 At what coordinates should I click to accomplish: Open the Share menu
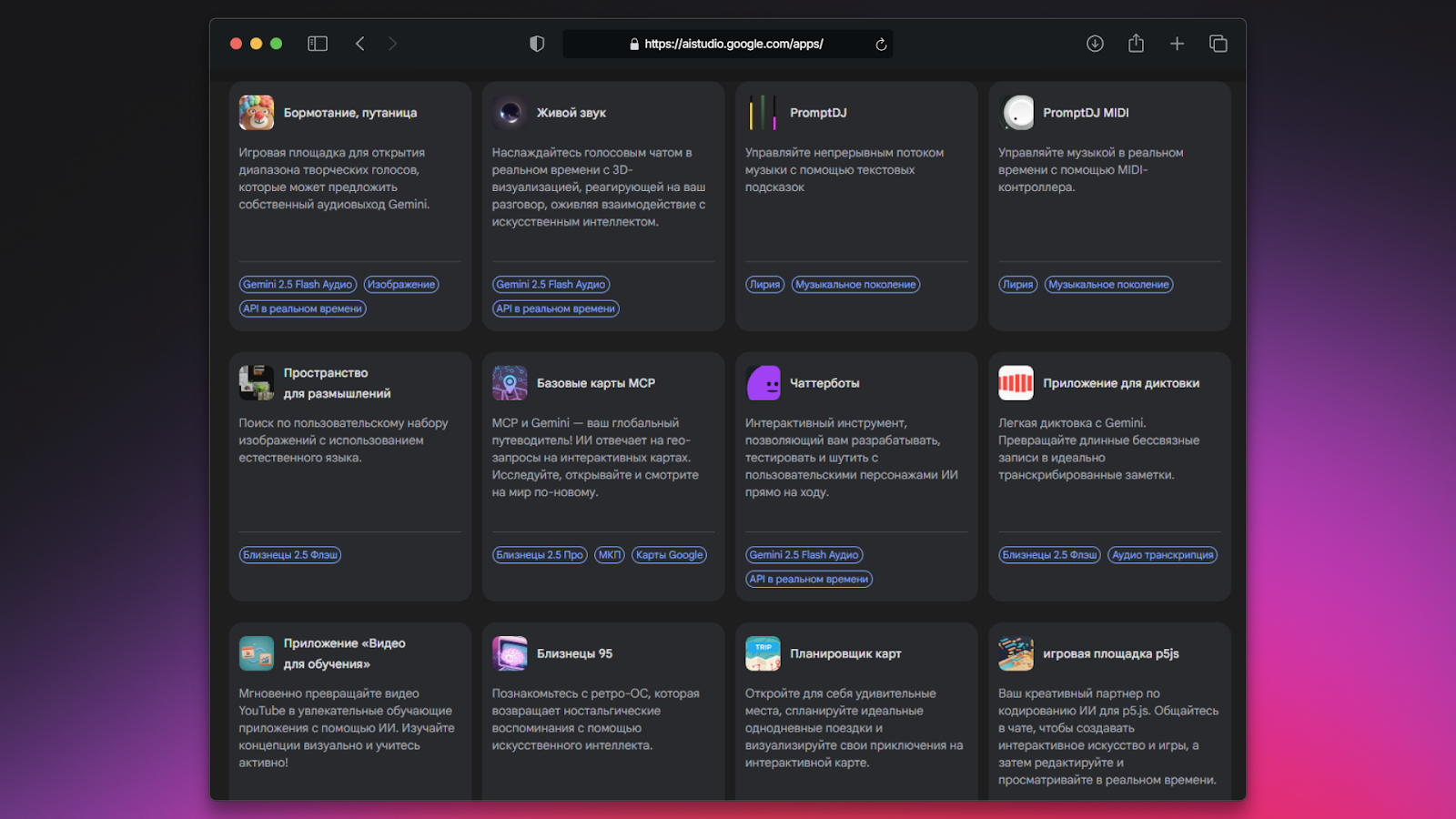tap(1136, 44)
